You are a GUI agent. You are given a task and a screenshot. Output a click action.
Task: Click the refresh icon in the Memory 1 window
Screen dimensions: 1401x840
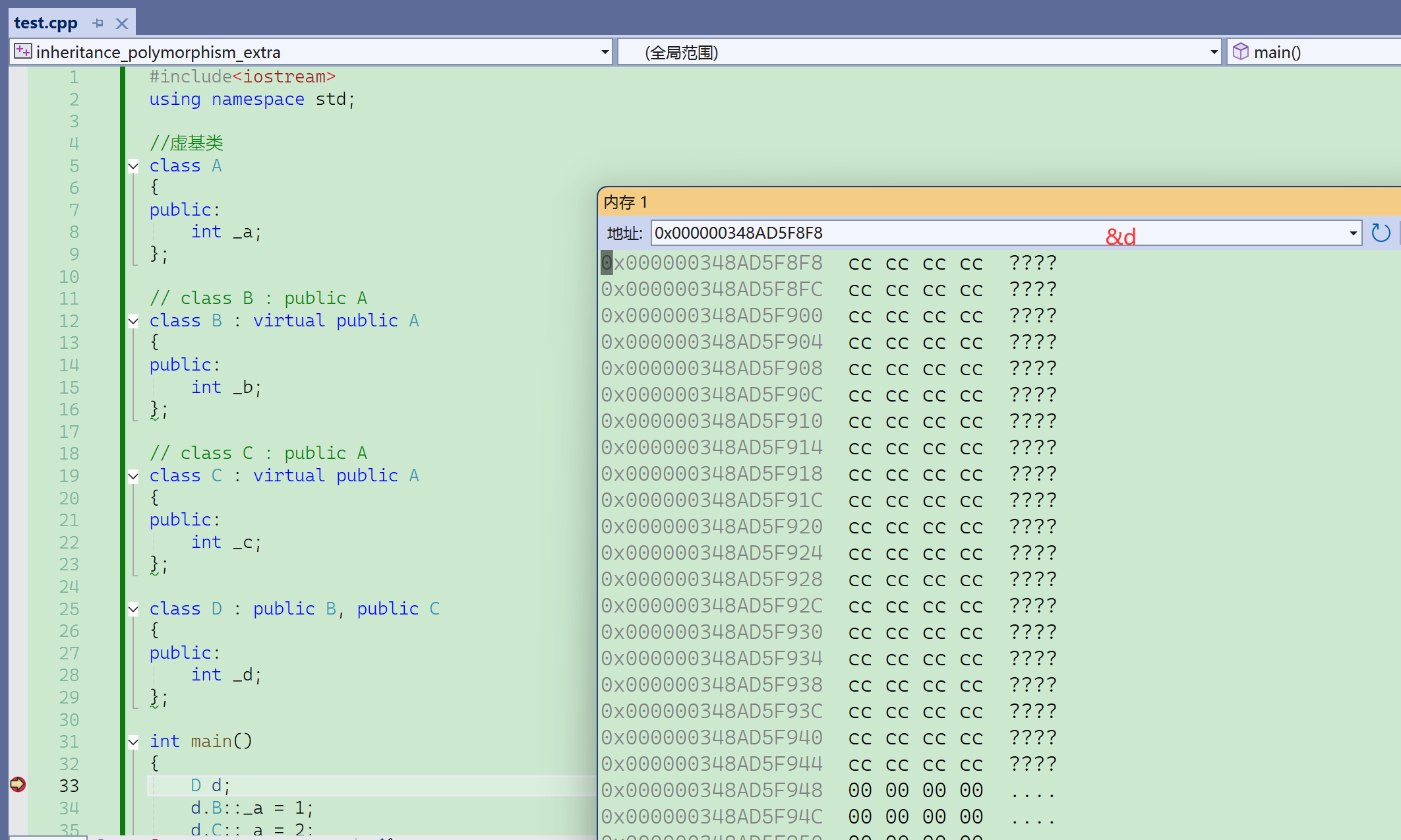pos(1381,233)
